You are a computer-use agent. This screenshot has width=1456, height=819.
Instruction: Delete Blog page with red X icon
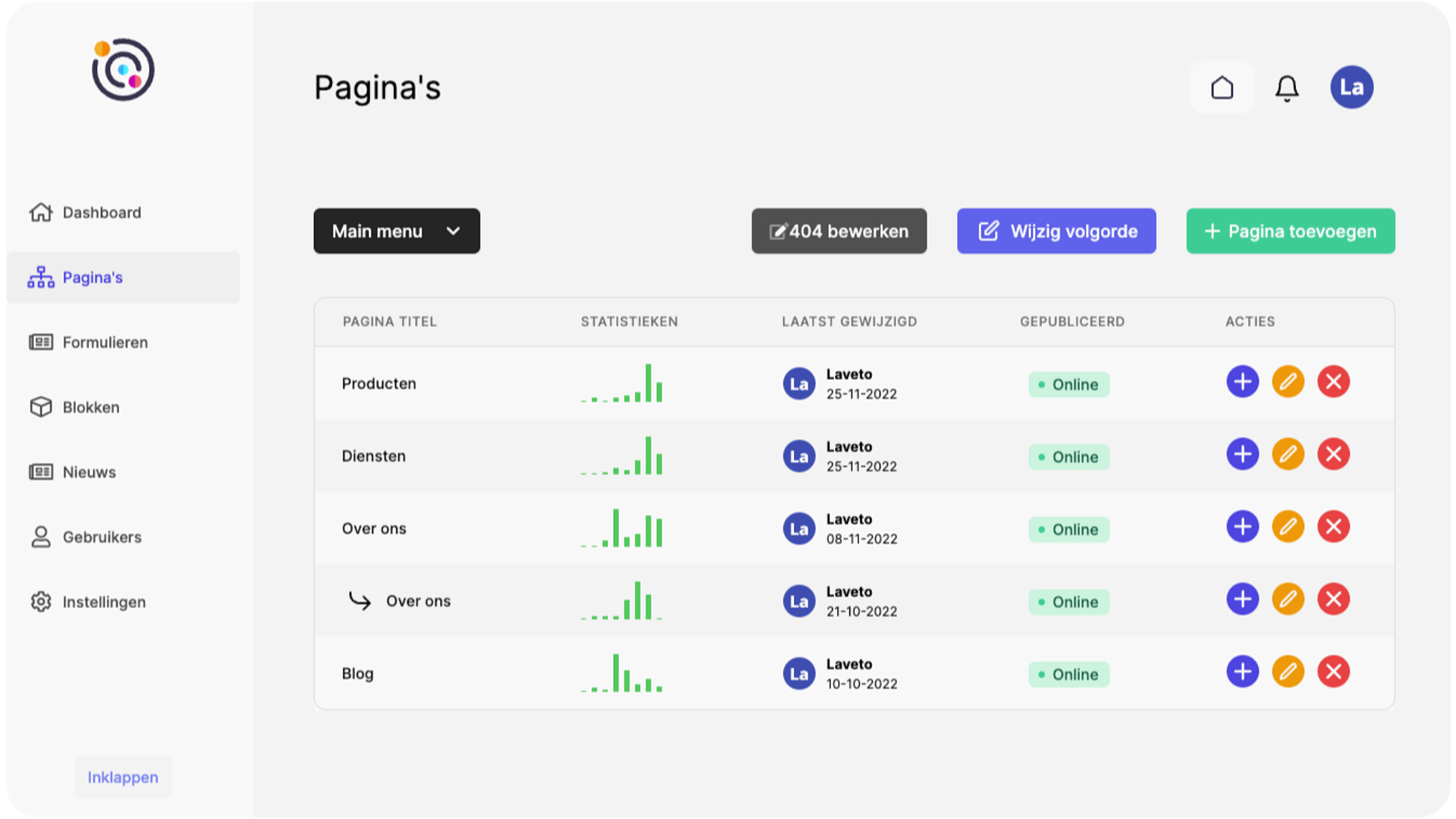pos(1333,672)
